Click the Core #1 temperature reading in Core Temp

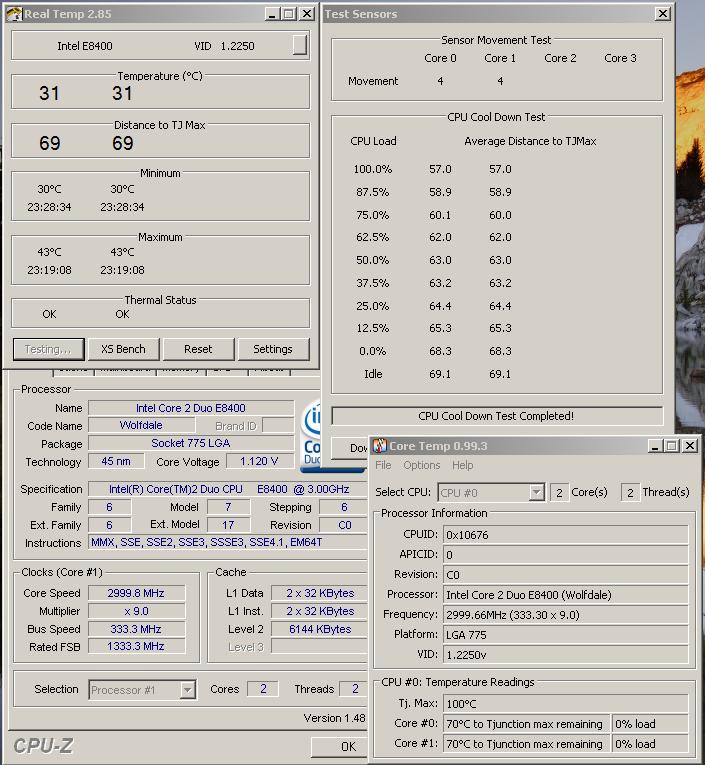[x=526, y=744]
